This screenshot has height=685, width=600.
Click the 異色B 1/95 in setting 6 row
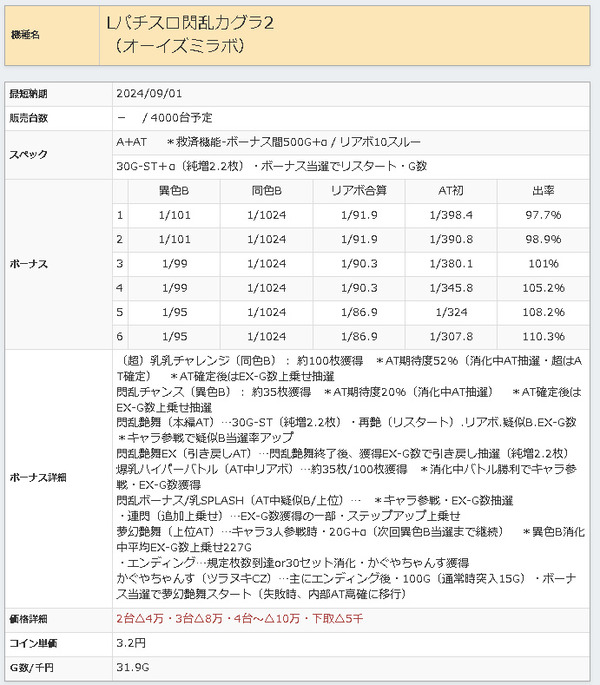pos(174,336)
